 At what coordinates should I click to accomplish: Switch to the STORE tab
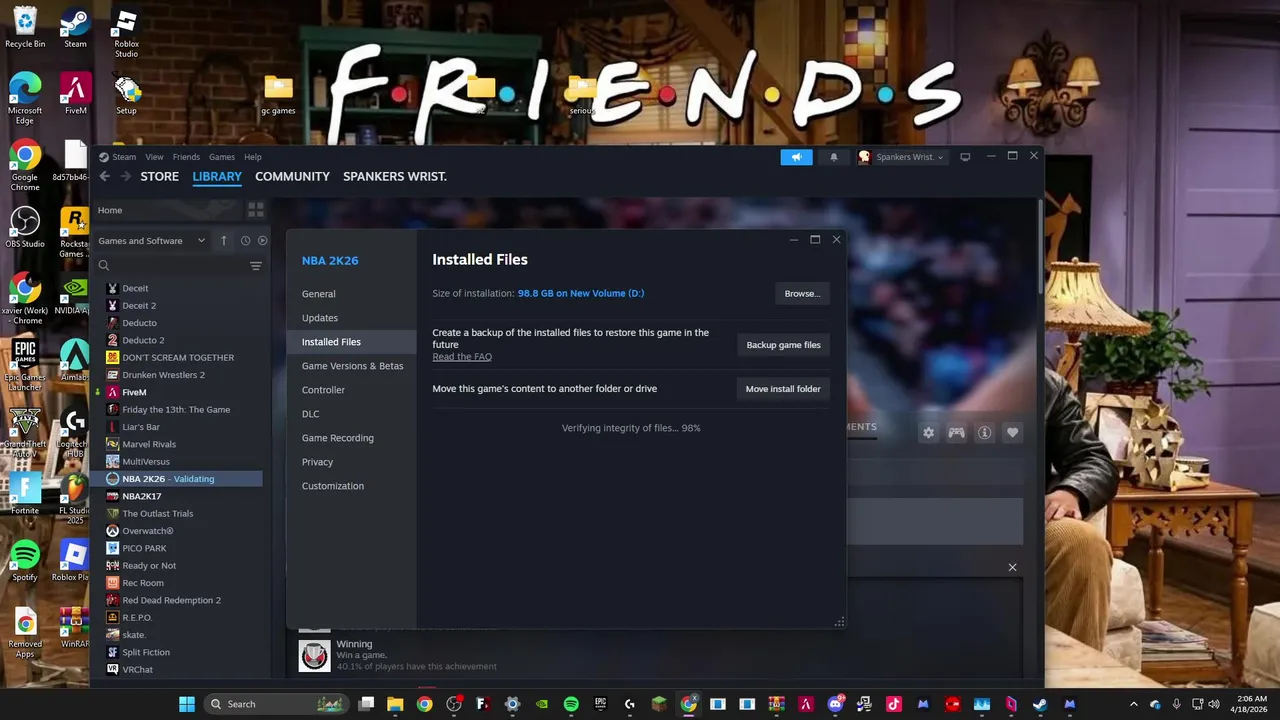[x=159, y=176]
